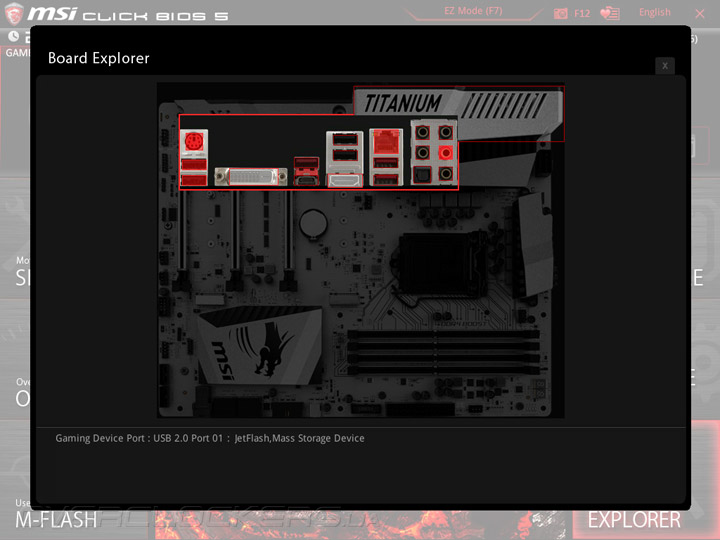Change language via English in BIOS header
Viewport: 720px width, 540px height.
pos(654,12)
